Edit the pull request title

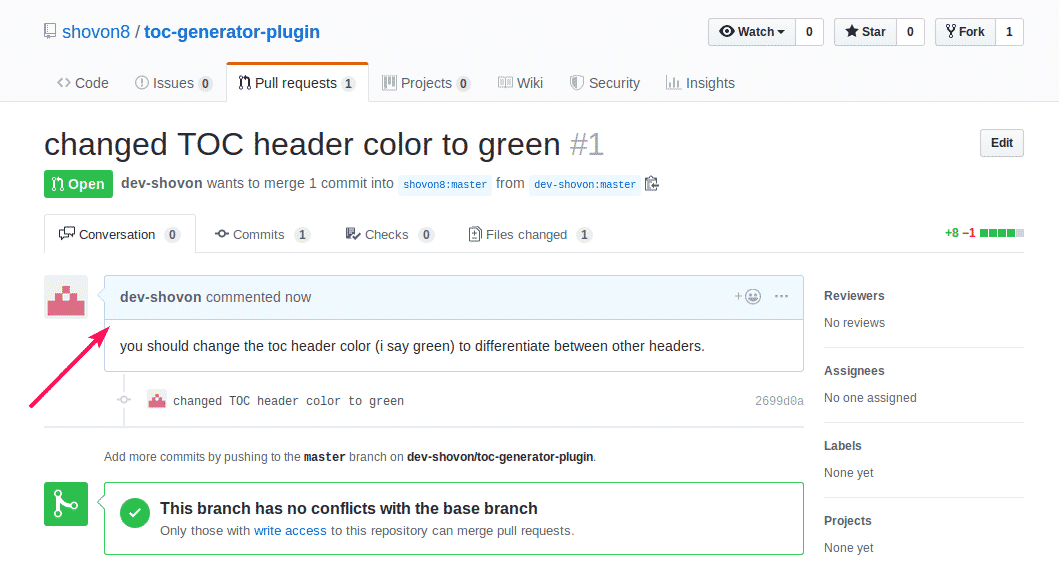click(x=1002, y=143)
